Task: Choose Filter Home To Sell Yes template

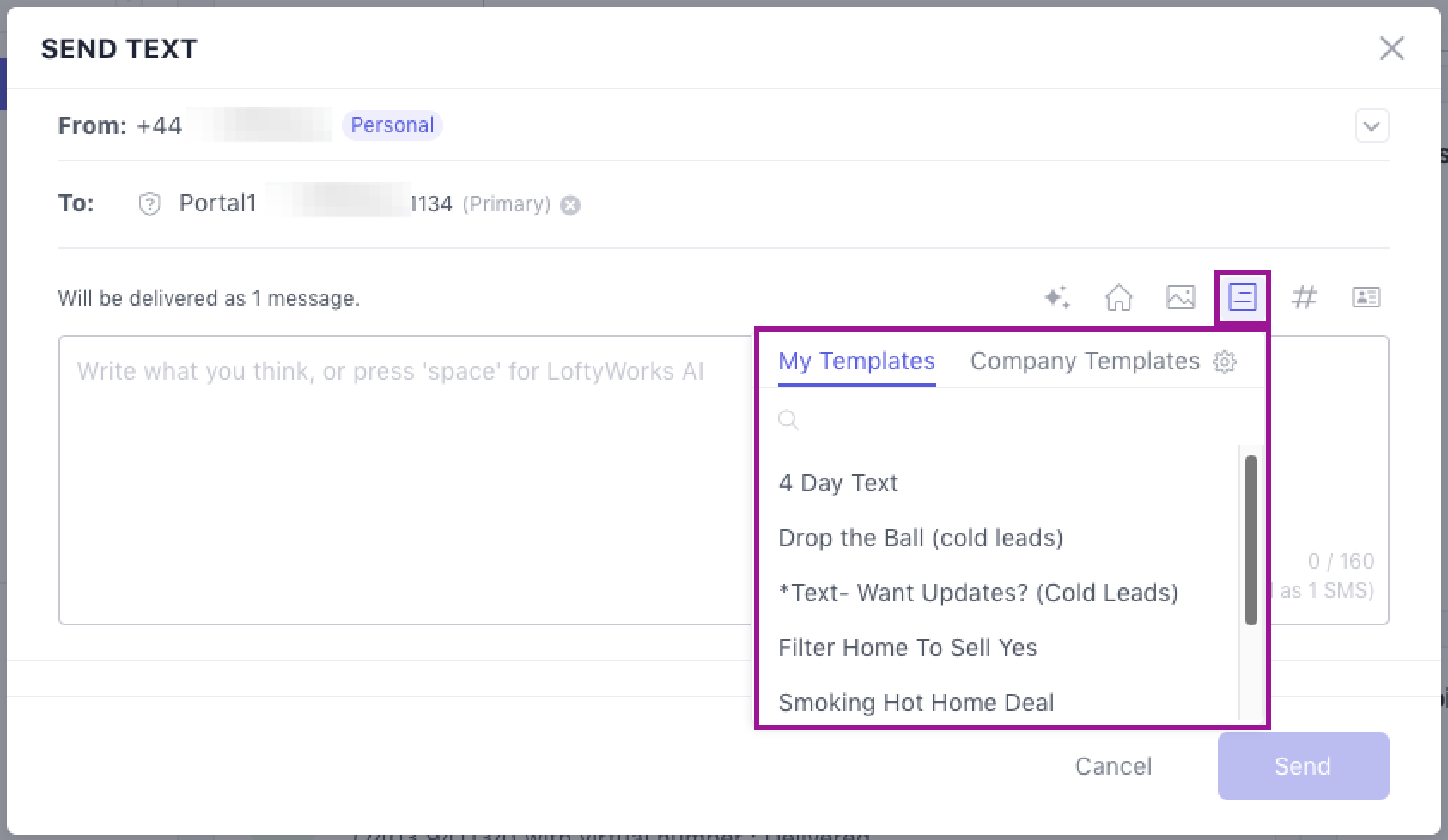Action: (907, 648)
